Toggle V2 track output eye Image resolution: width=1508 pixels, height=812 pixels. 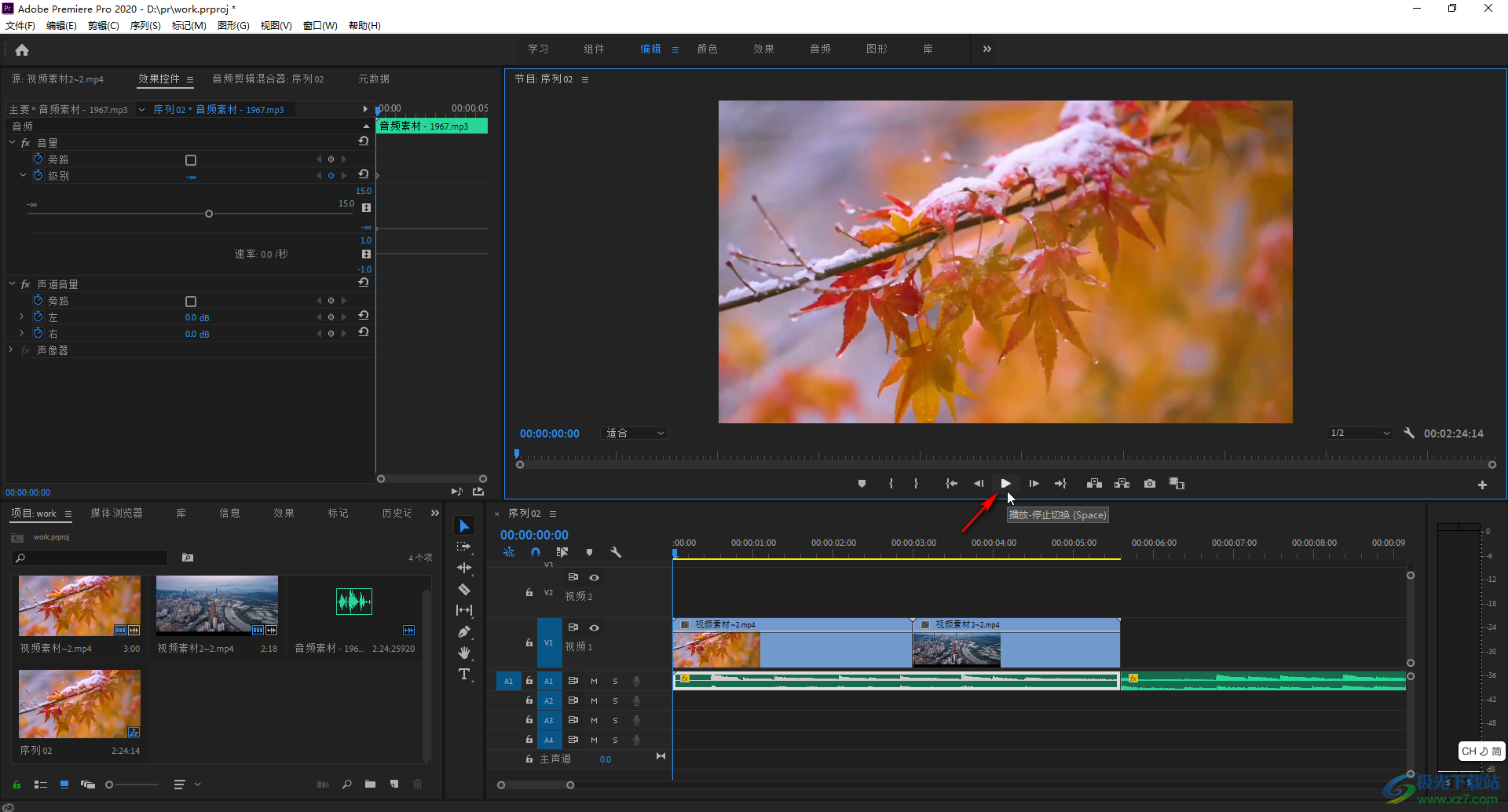[x=595, y=577]
